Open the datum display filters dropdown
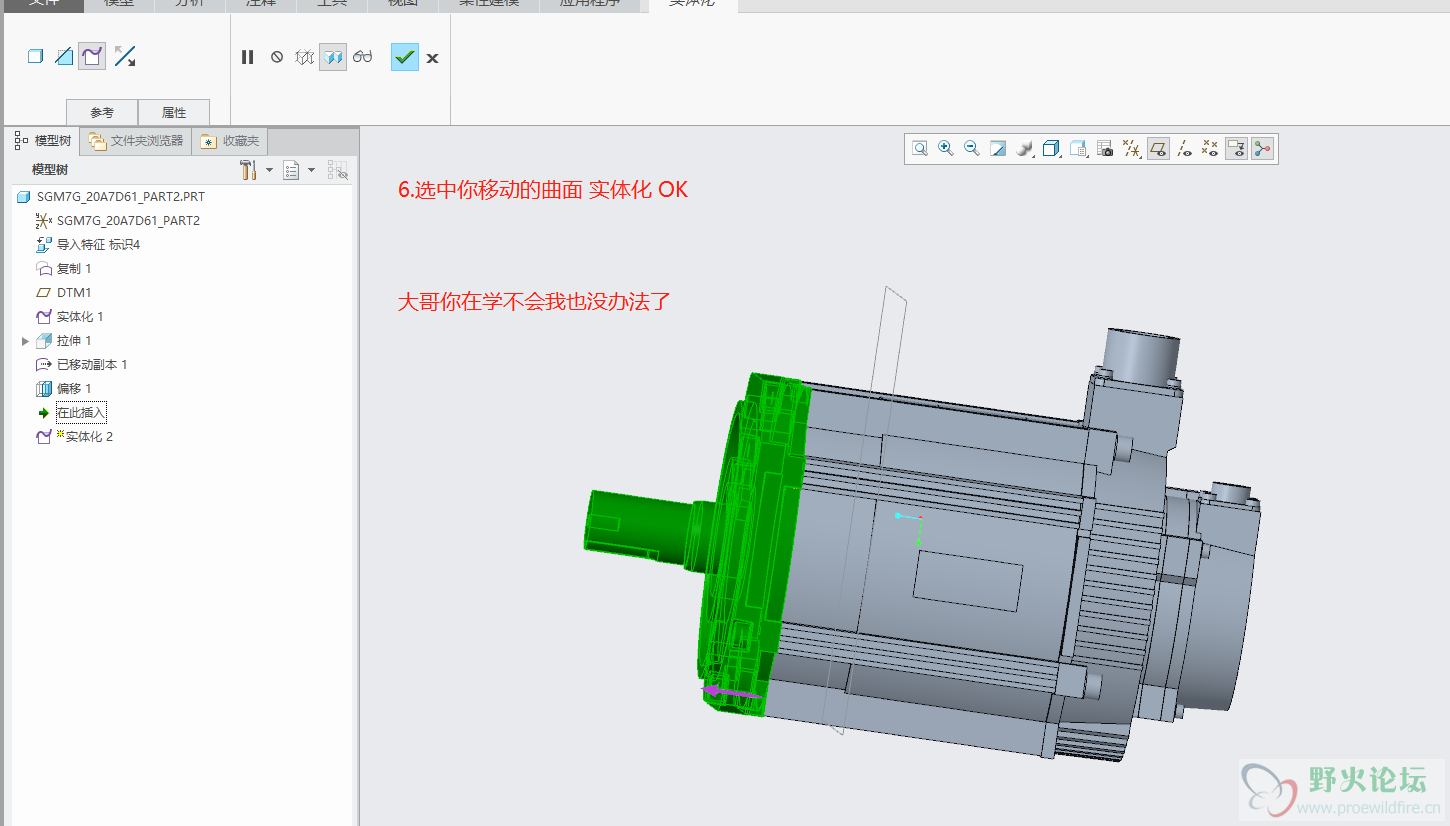 coord(1131,149)
